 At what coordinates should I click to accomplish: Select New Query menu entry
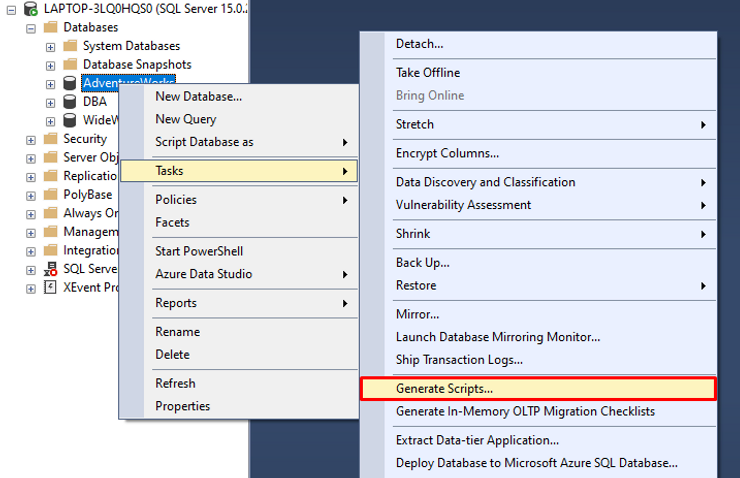tap(239, 119)
